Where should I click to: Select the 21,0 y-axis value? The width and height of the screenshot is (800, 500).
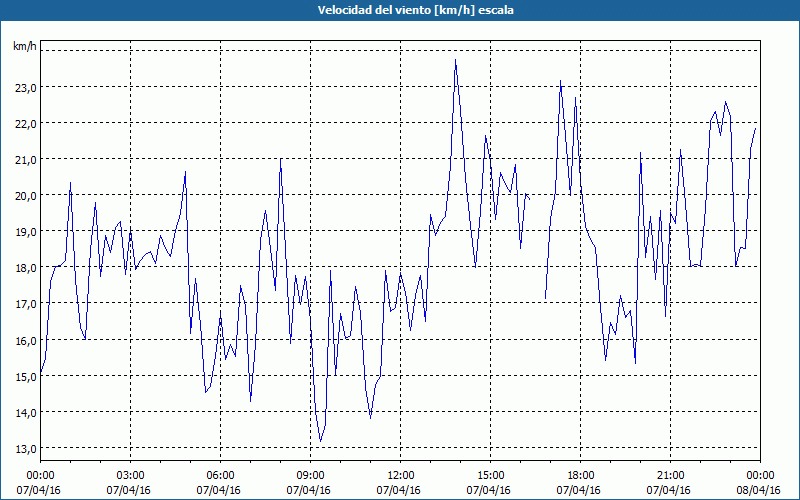point(26,160)
